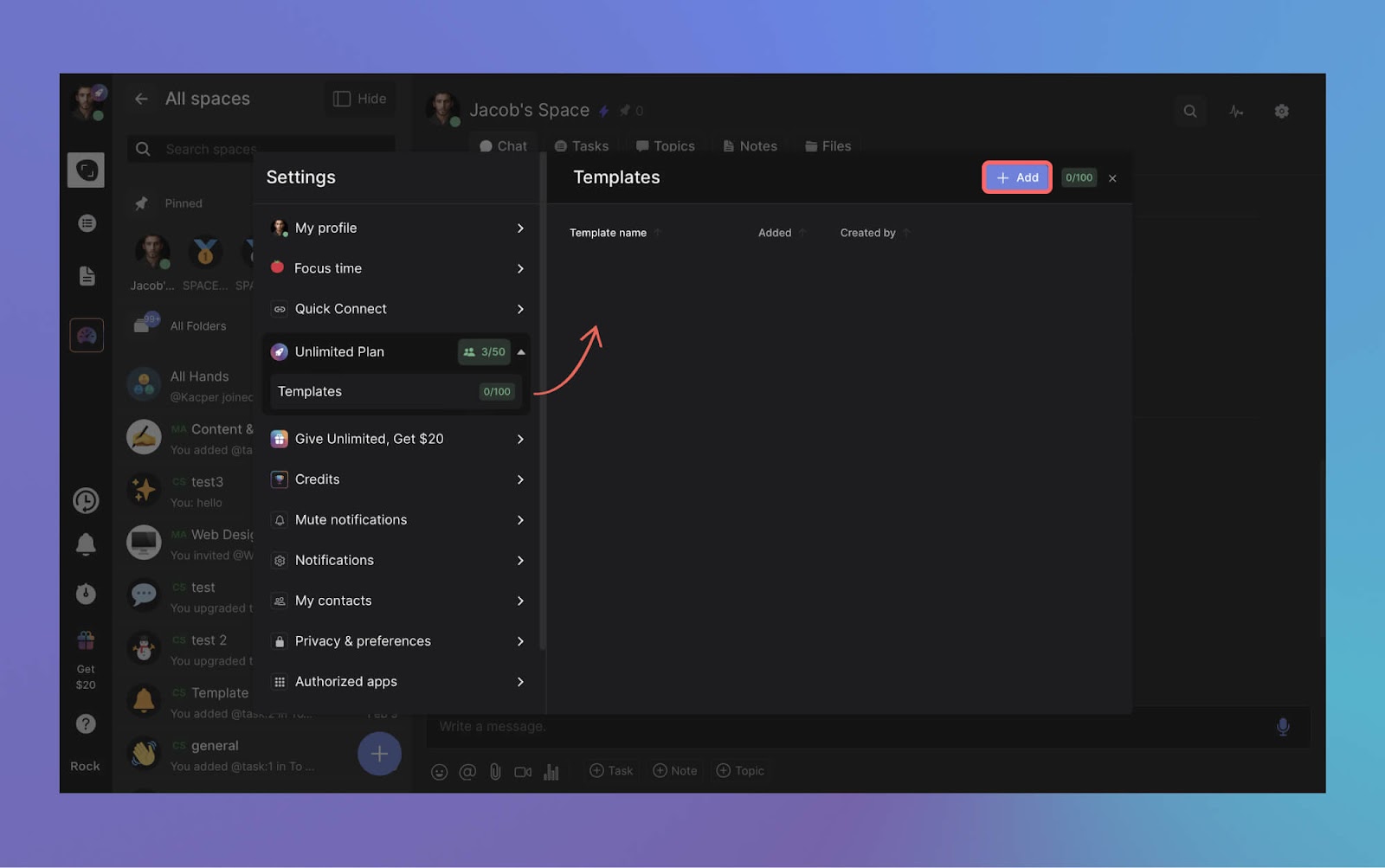Open the timer icon in left rail
The height and width of the screenshot is (868, 1385).
[x=86, y=594]
